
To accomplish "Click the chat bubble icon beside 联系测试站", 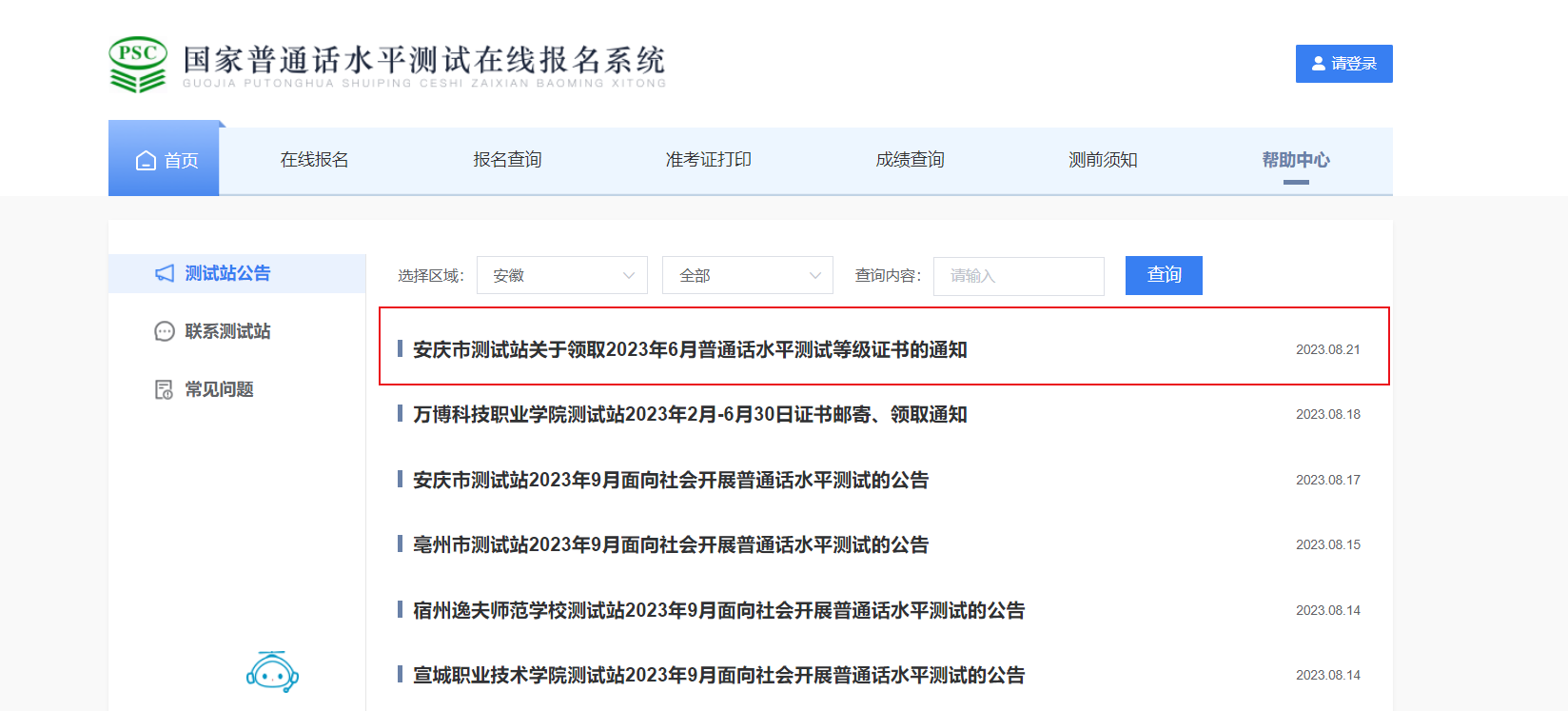I will [165, 331].
